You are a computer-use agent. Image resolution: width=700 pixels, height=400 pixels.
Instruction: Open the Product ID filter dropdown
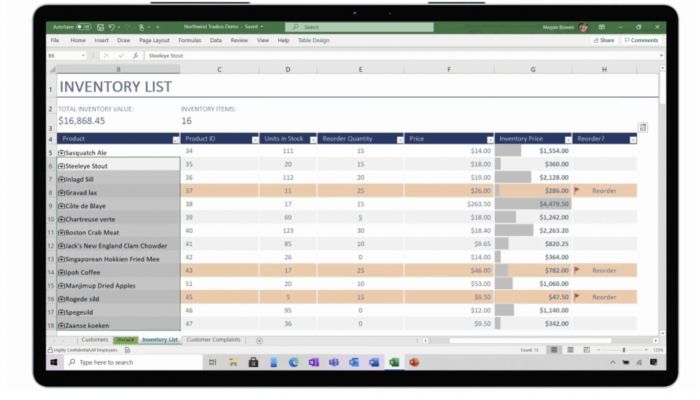click(255, 140)
